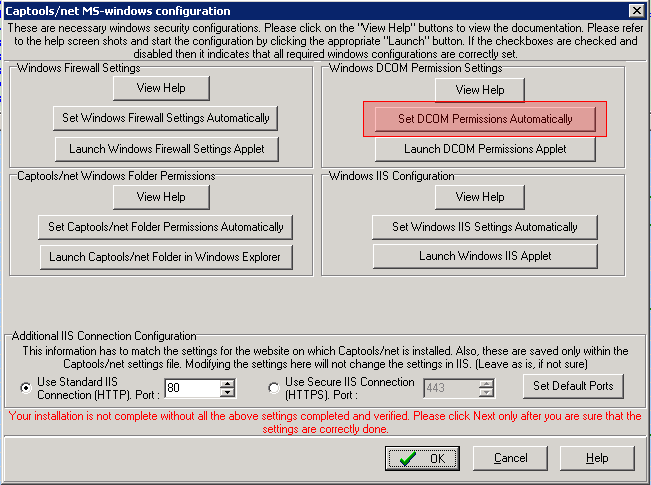The height and width of the screenshot is (485, 651).
Task: Click the Cancel button
Action: click(x=510, y=458)
